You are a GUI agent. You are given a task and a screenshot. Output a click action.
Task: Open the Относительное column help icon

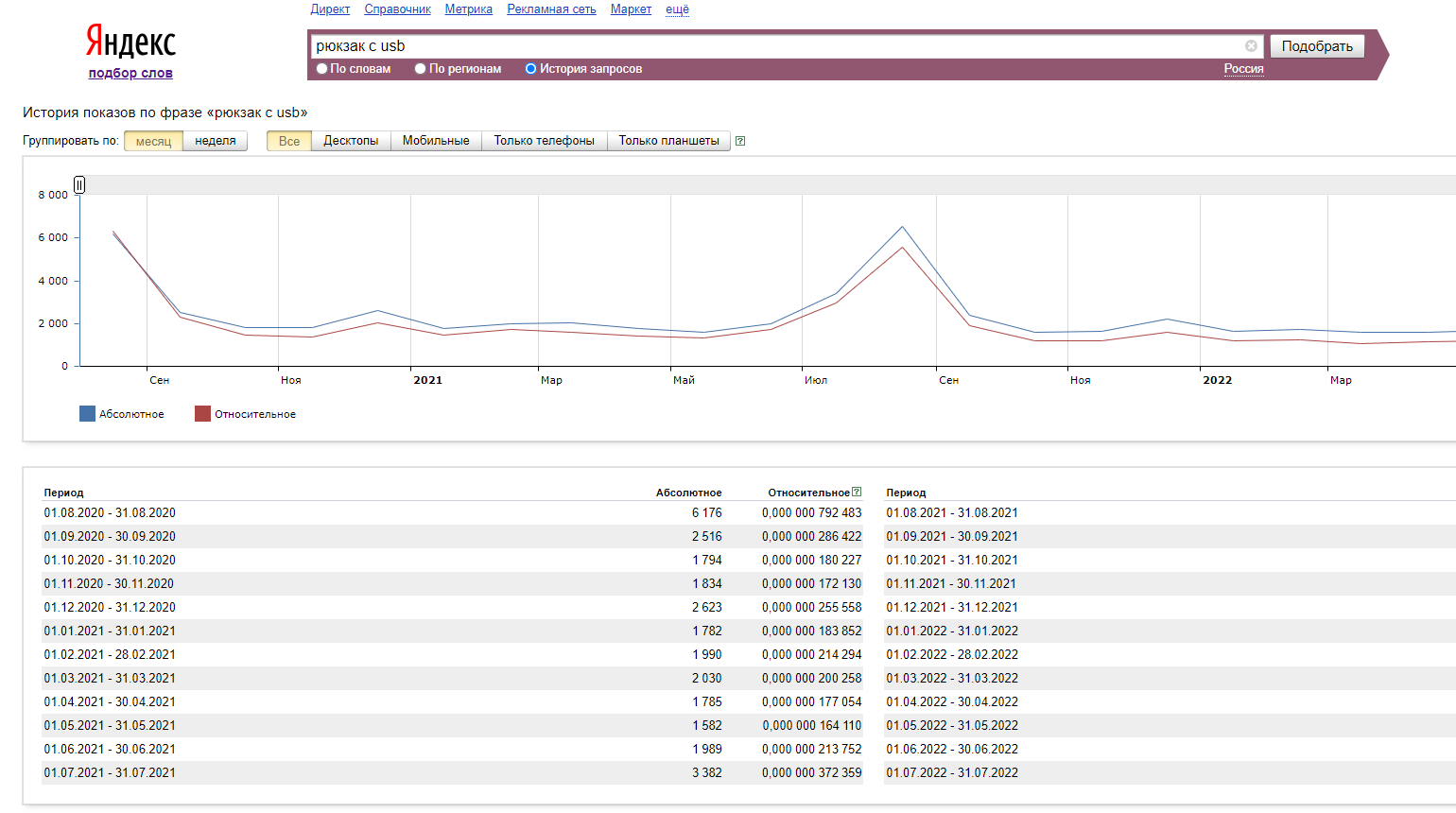click(857, 492)
